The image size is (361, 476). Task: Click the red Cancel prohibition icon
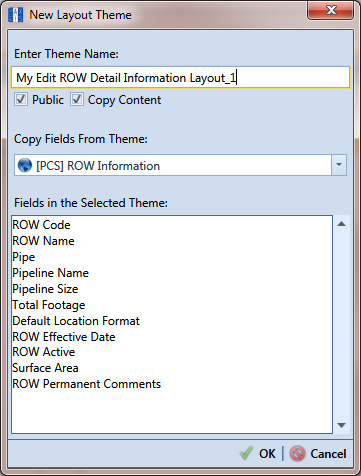click(x=297, y=454)
